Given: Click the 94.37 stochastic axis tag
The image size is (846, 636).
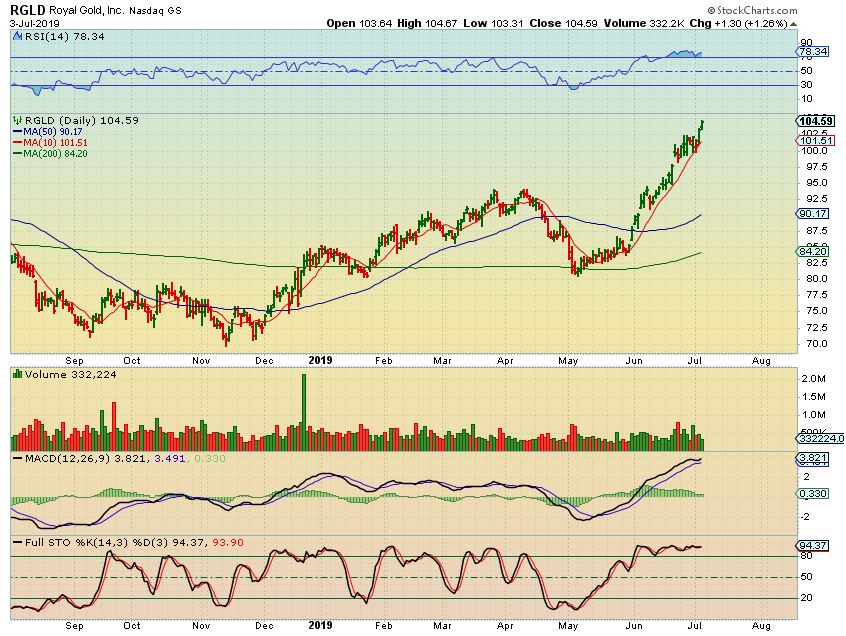Looking at the screenshot, I should click(x=813, y=545).
